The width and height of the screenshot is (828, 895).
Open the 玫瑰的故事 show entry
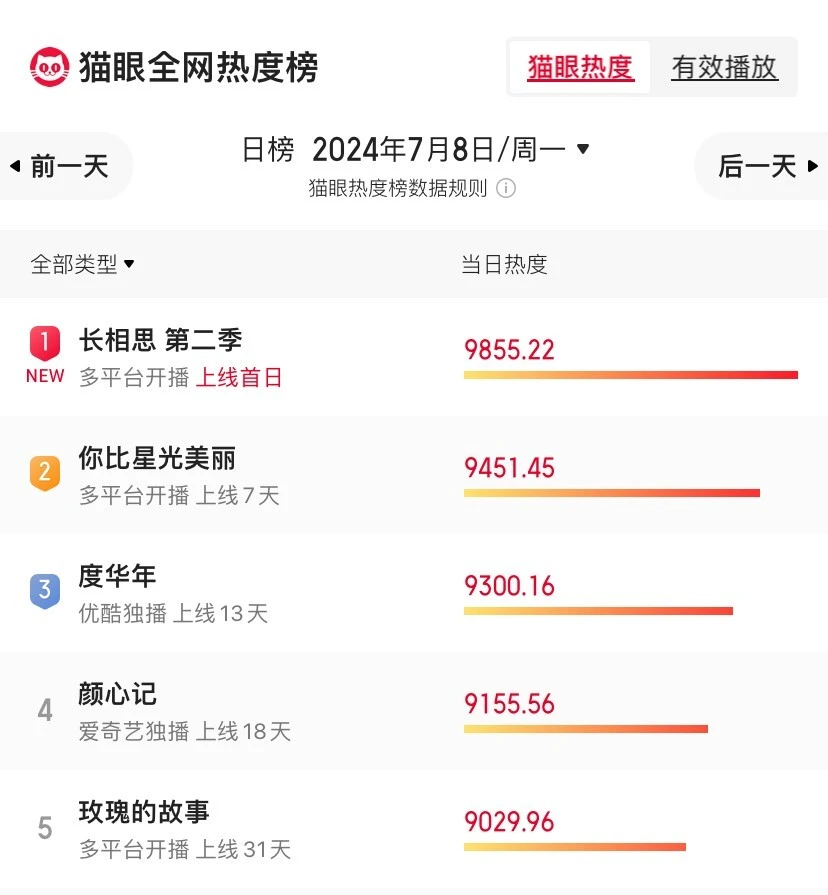click(144, 812)
